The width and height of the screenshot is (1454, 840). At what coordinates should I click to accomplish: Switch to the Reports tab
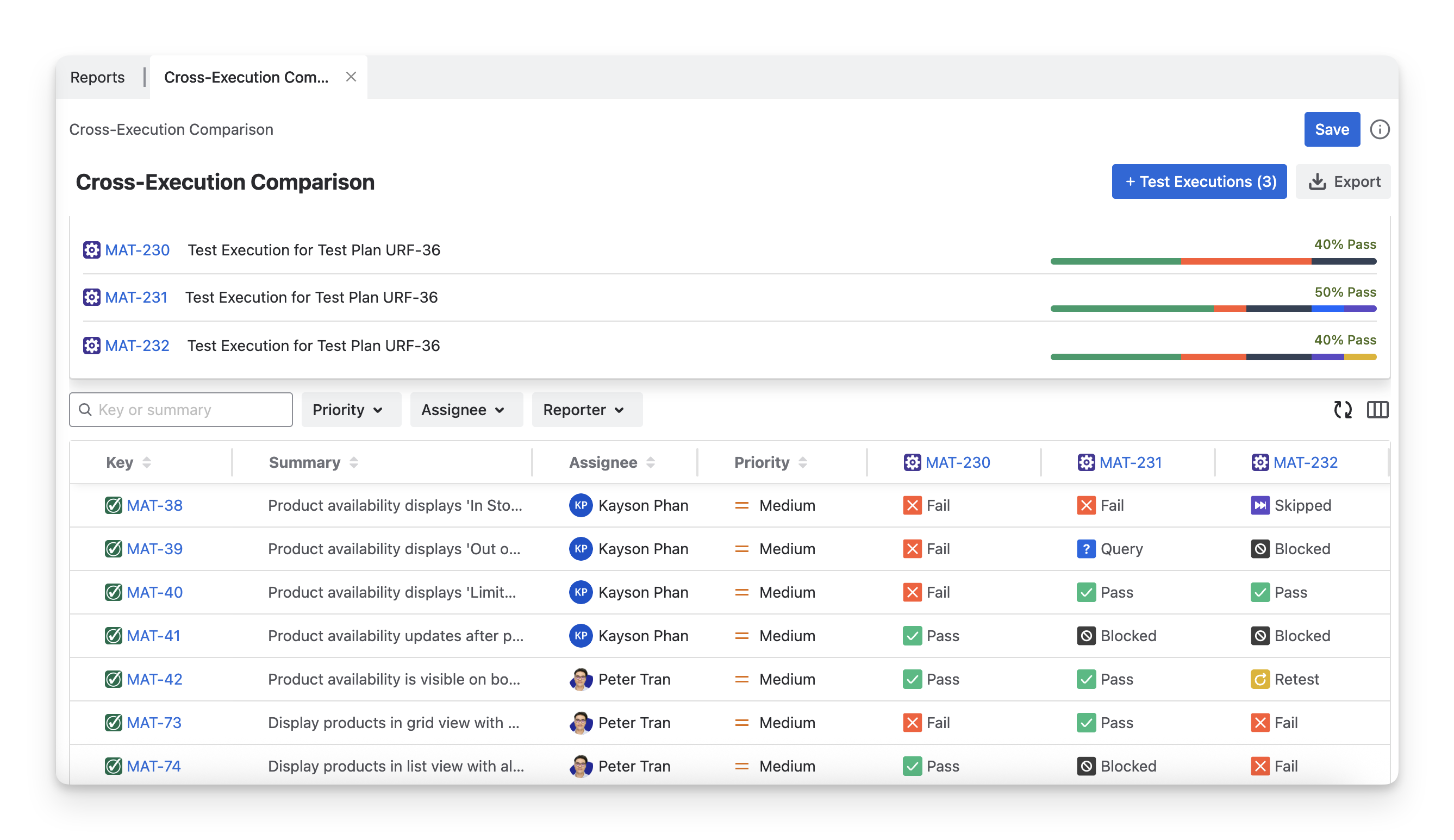(x=97, y=77)
